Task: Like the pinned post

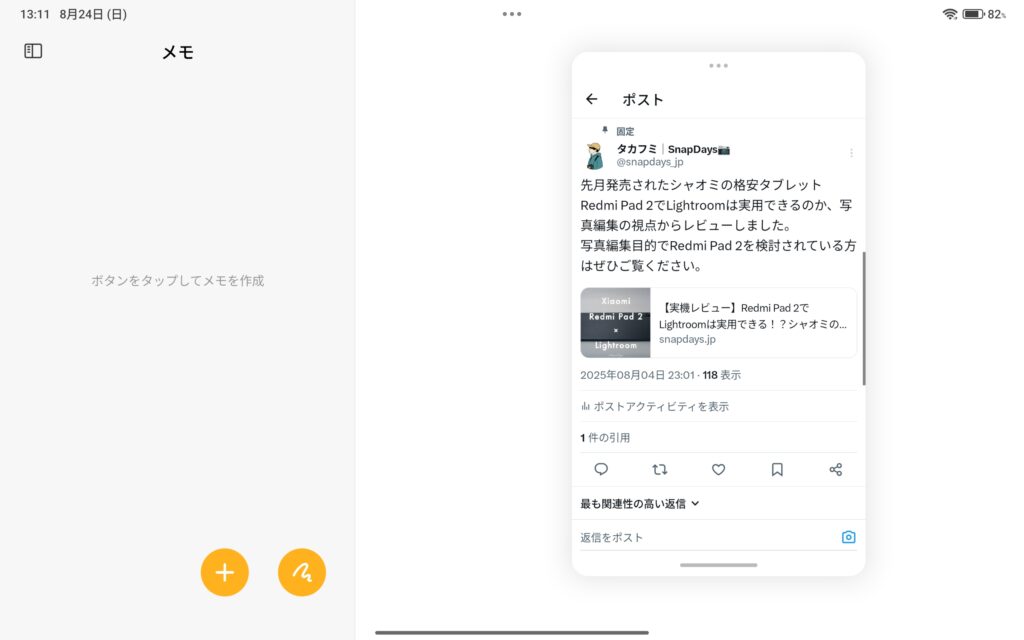Action: tap(718, 469)
